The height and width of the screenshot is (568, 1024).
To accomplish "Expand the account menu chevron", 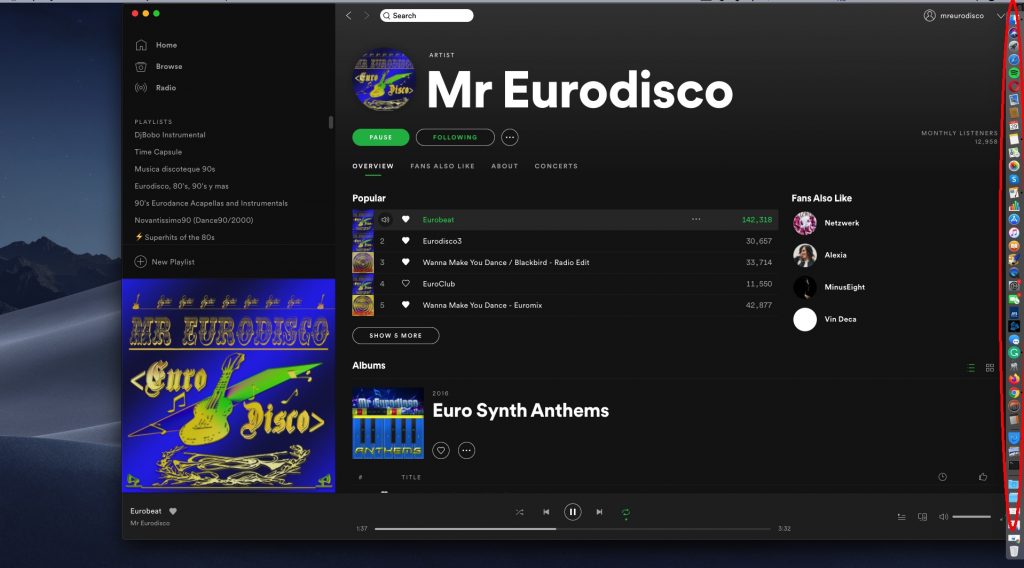I will click(1000, 16).
